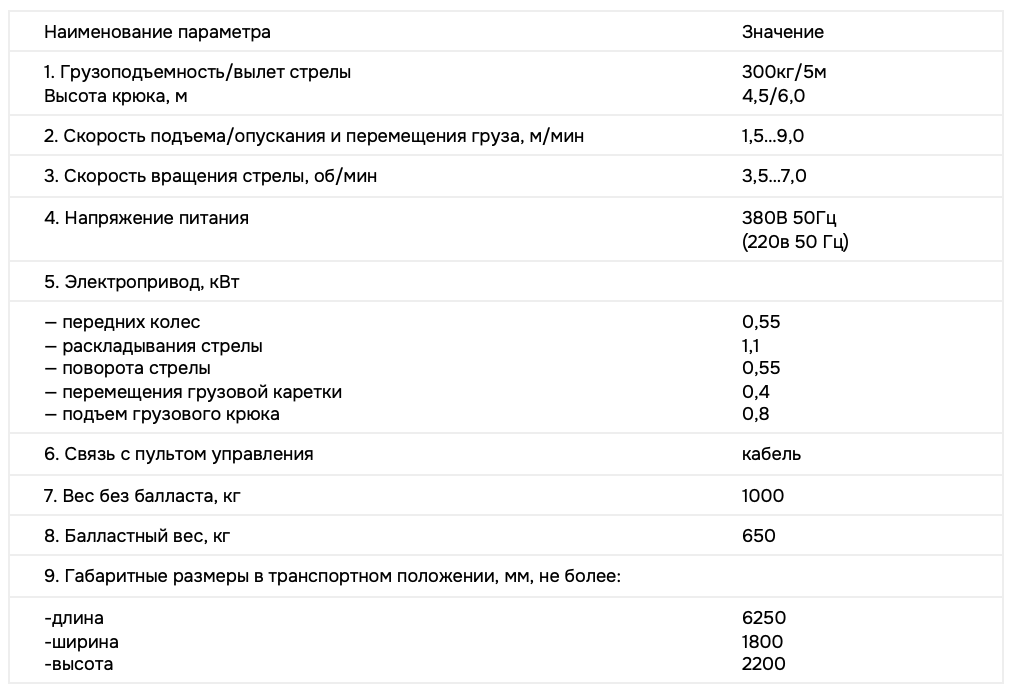This screenshot has height=692, width=1014.
Task: Click the '1,1' power value
Action: coord(751,346)
